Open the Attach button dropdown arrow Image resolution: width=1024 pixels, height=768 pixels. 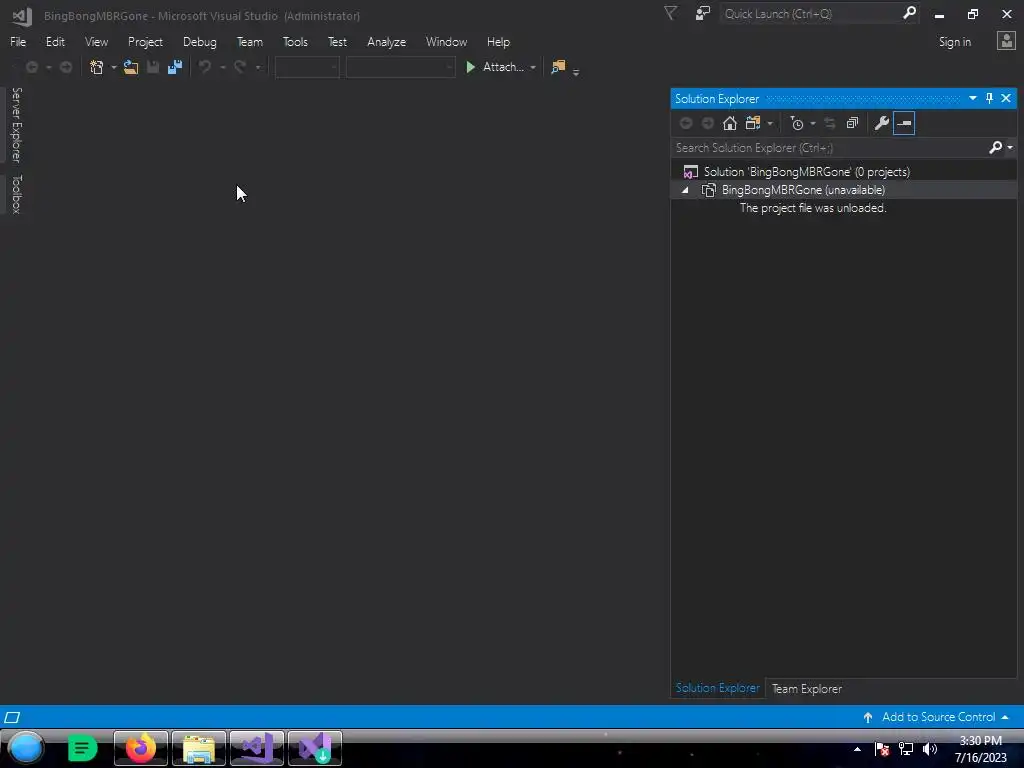click(x=533, y=67)
